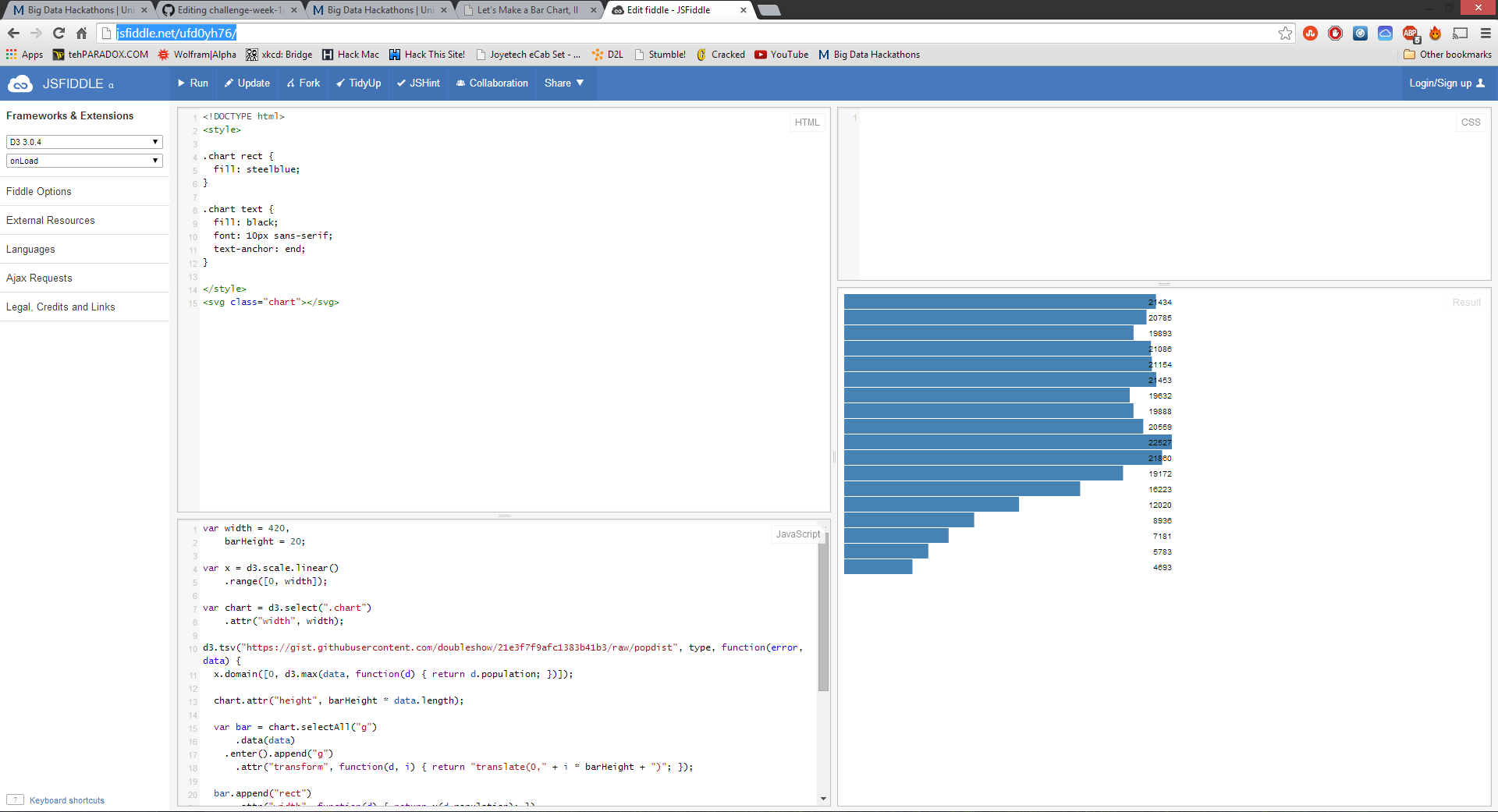Open the Keyboard shortcuts link
The height and width of the screenshot is (812, 1498).
67,800
